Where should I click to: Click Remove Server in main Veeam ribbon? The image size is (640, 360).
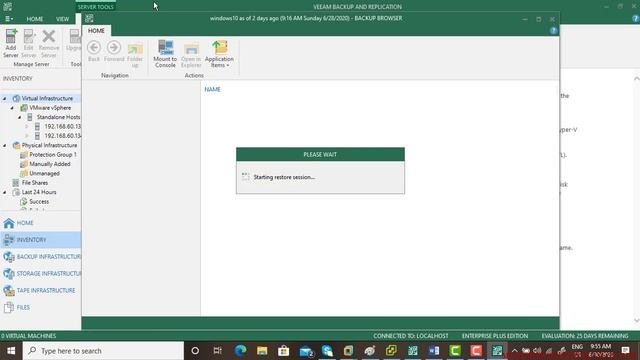49,43
